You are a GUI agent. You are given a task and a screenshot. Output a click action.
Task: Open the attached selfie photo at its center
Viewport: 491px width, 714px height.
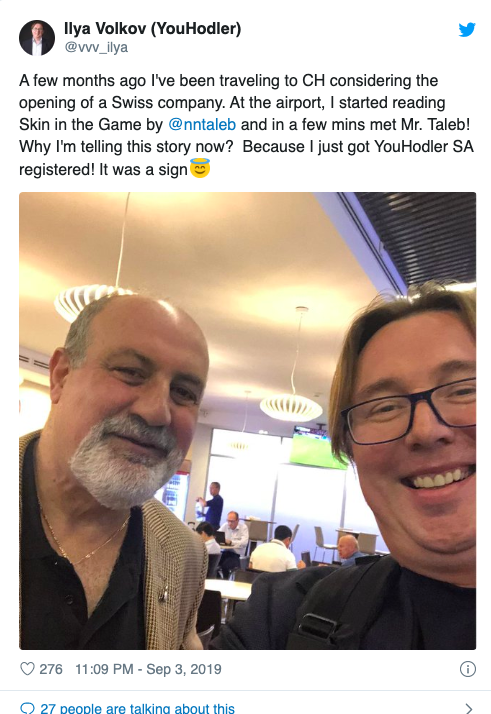click(247, 421)
